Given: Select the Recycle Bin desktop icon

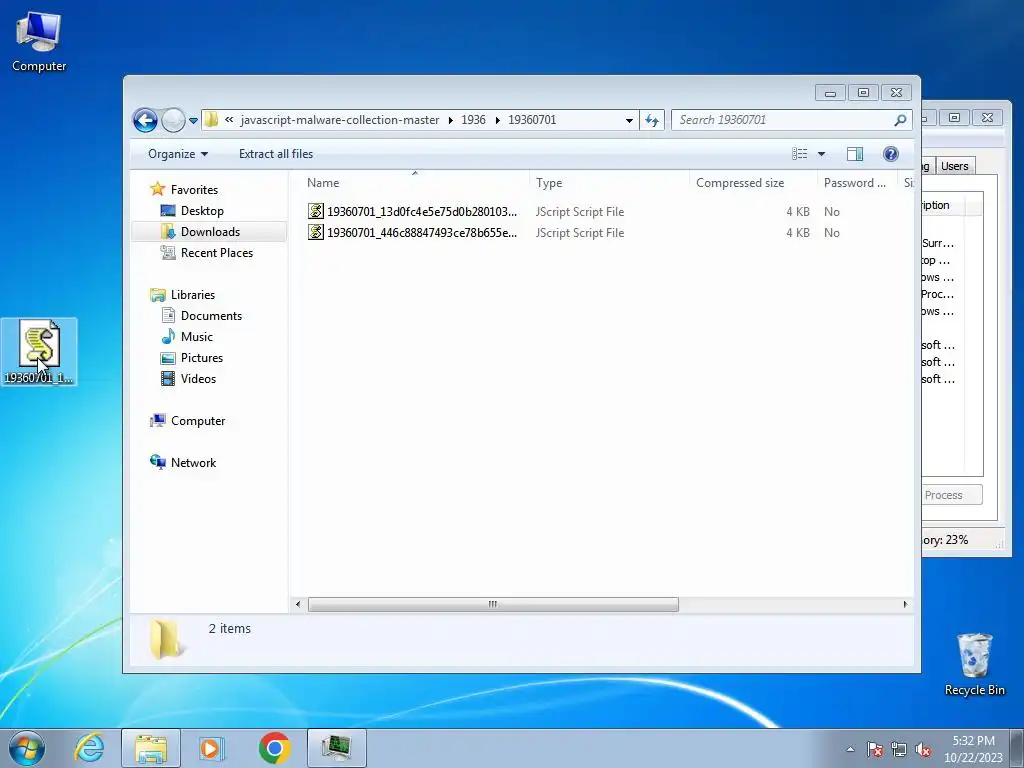Looking at the screenshot, I should click(x=974, y=664).
